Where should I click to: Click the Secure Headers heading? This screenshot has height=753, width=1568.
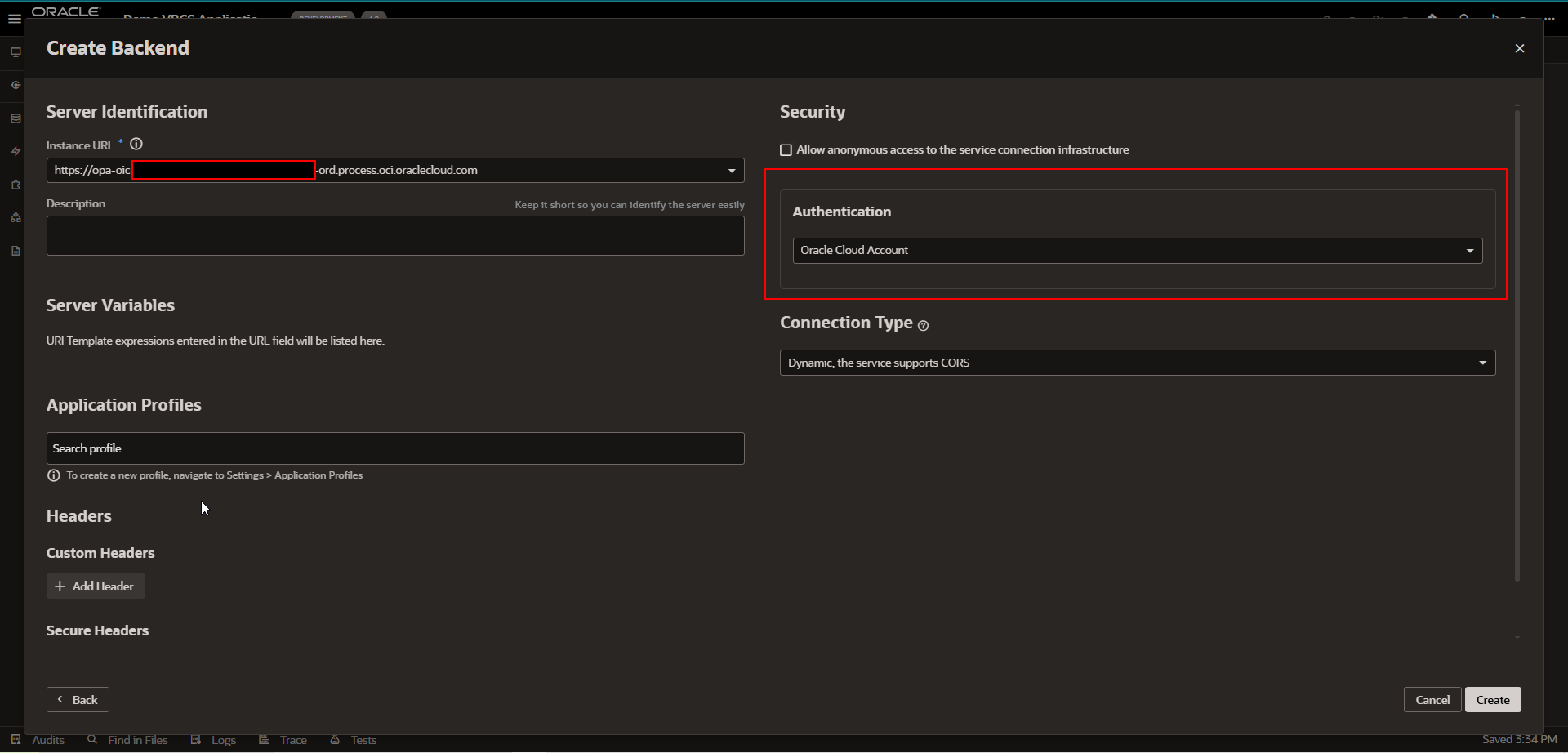click(97, 630)
